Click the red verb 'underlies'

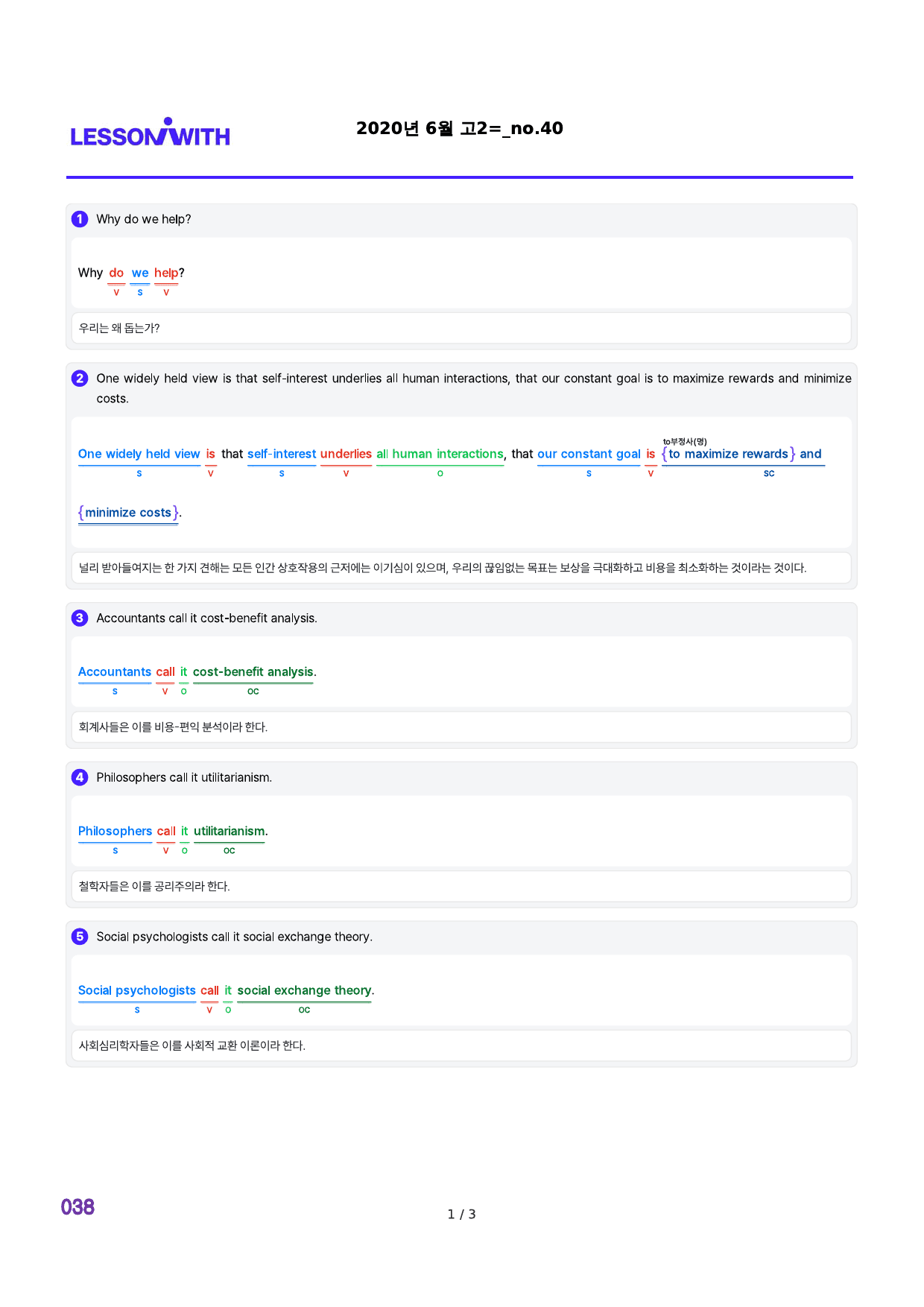point(346,454)
